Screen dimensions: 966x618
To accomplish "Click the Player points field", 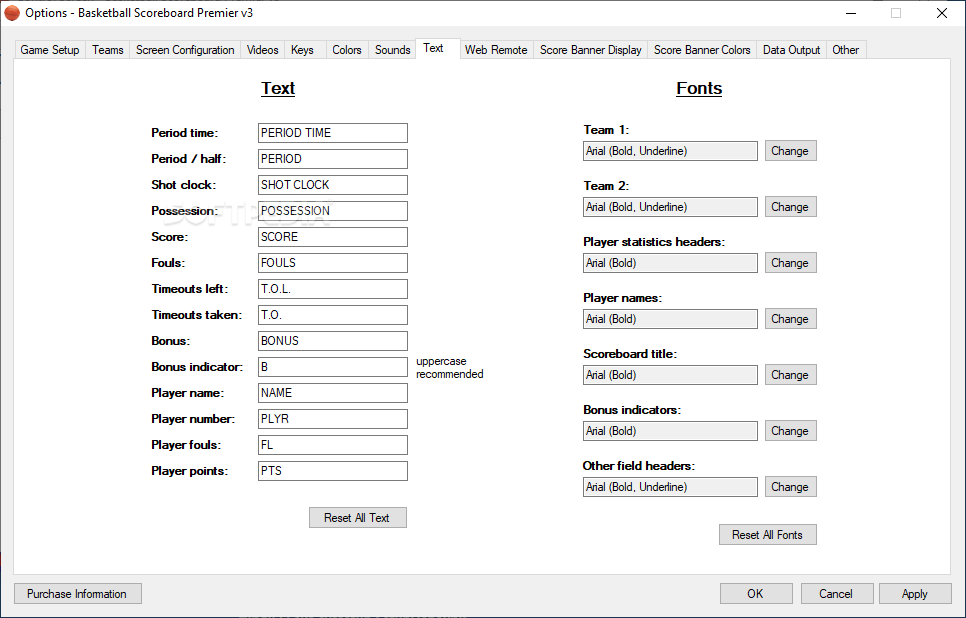I will (333, 471).
